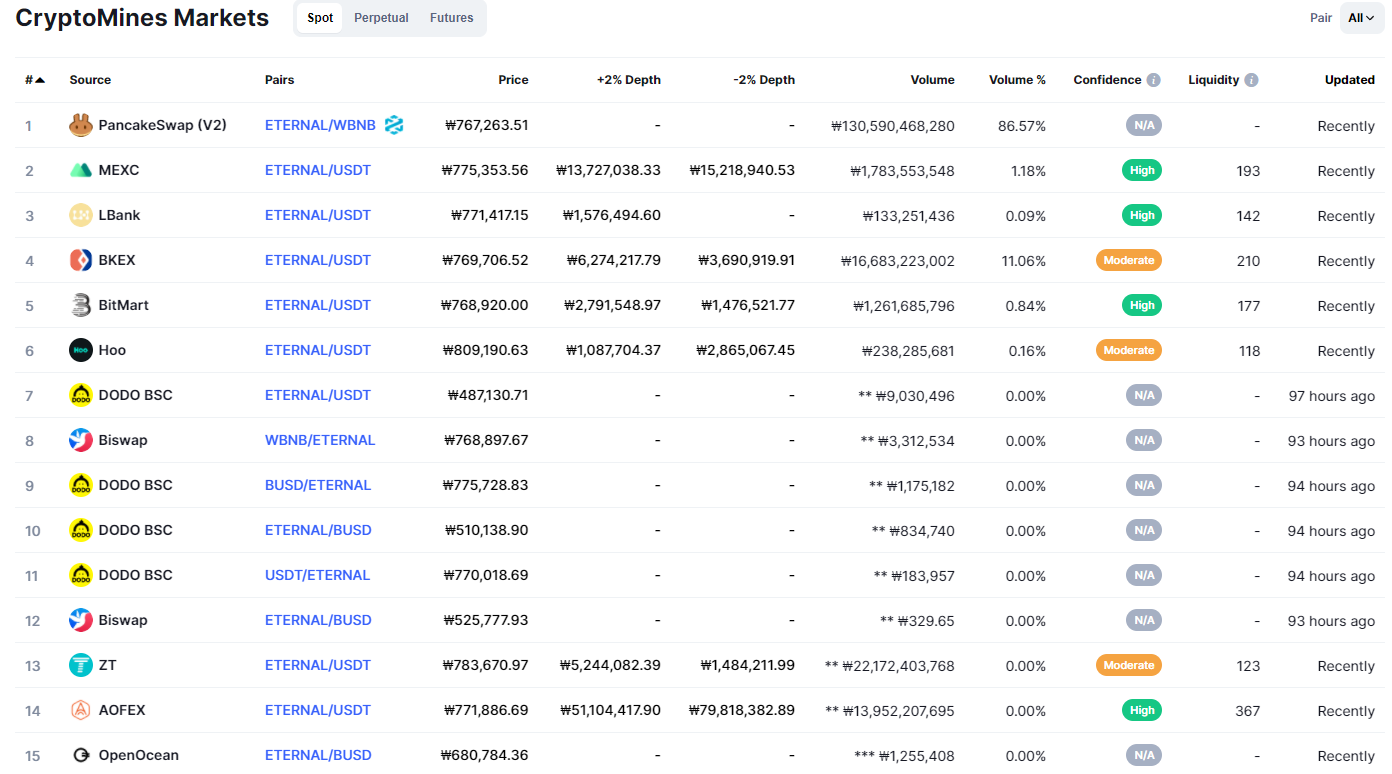1392x774 pixels.
Task: Click DODO BSC logo in row 10
Action: pyautogui.click(x=81, y=530)
